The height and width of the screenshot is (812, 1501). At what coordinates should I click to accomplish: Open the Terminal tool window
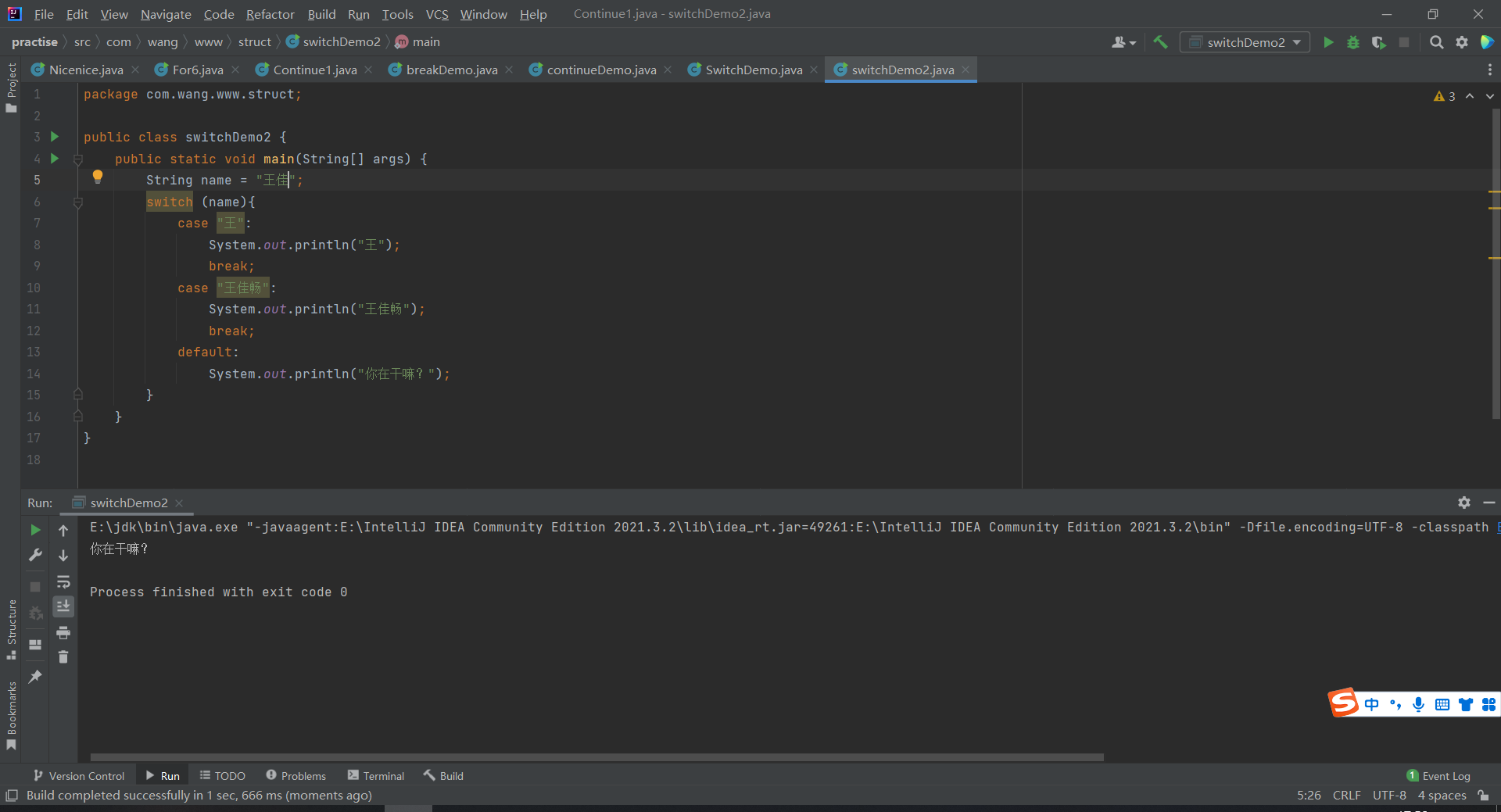click(x=376, y=776)
